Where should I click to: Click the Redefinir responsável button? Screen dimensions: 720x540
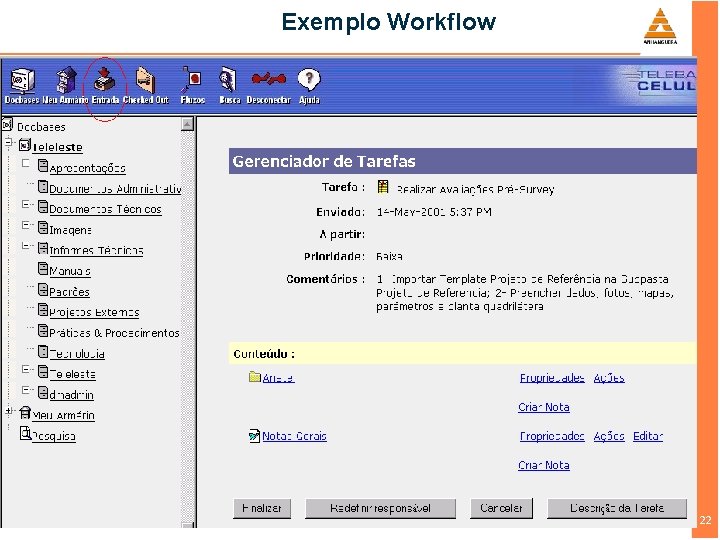(x=381, y=508)
